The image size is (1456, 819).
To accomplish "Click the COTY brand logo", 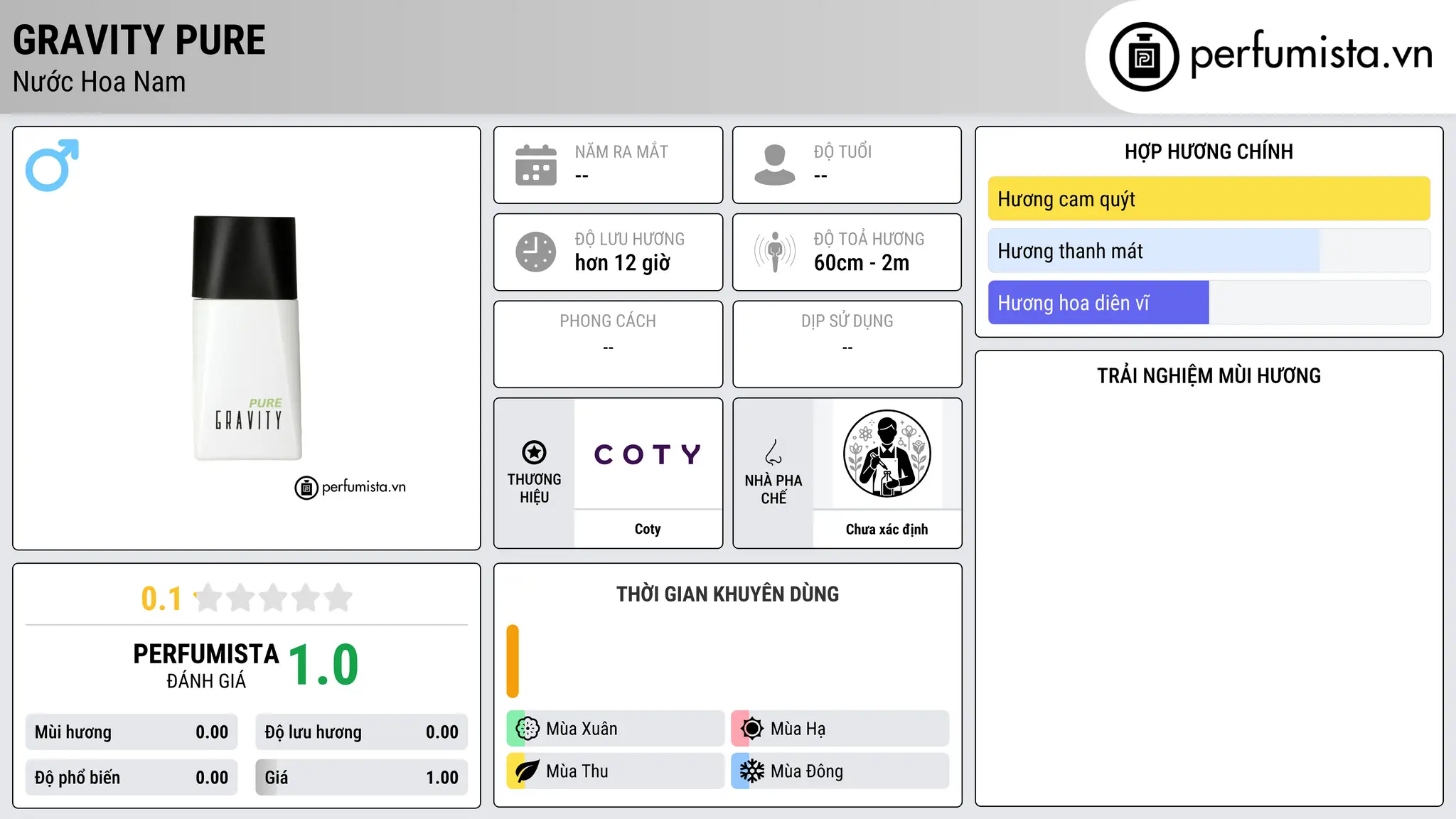I will 648,454.
